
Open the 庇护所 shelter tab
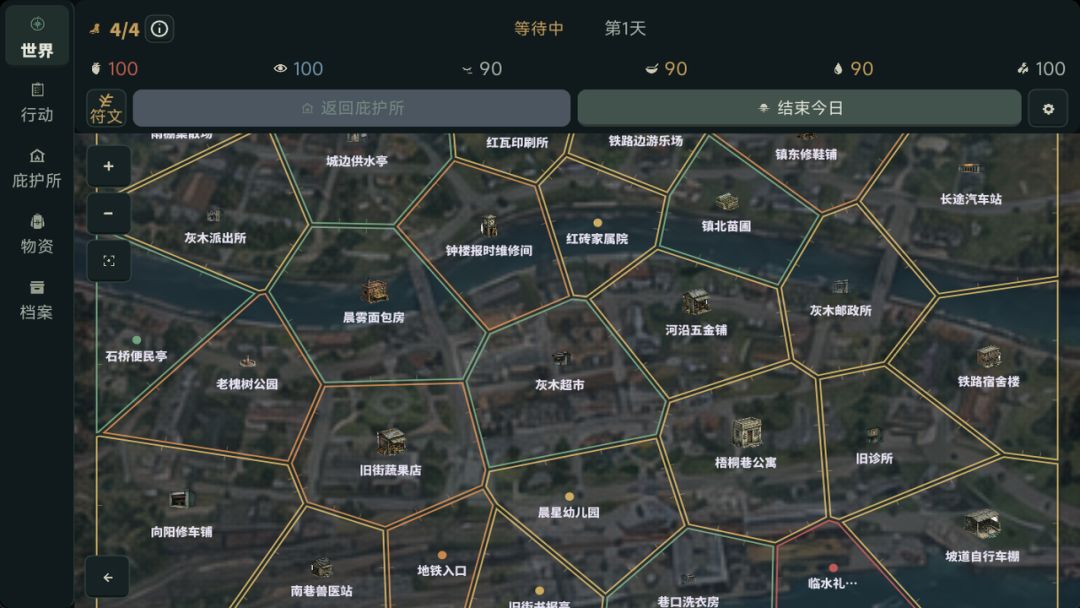(37, 169)
